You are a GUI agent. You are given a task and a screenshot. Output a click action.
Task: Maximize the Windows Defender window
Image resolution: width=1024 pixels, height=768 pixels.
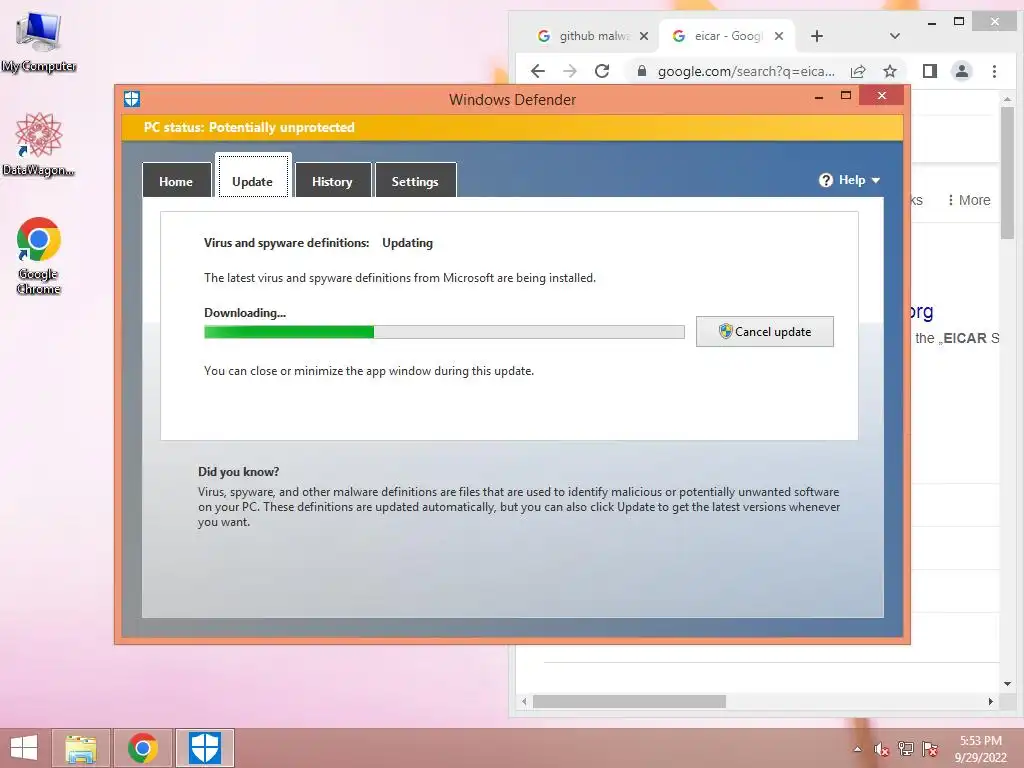[x=846, y=96]
